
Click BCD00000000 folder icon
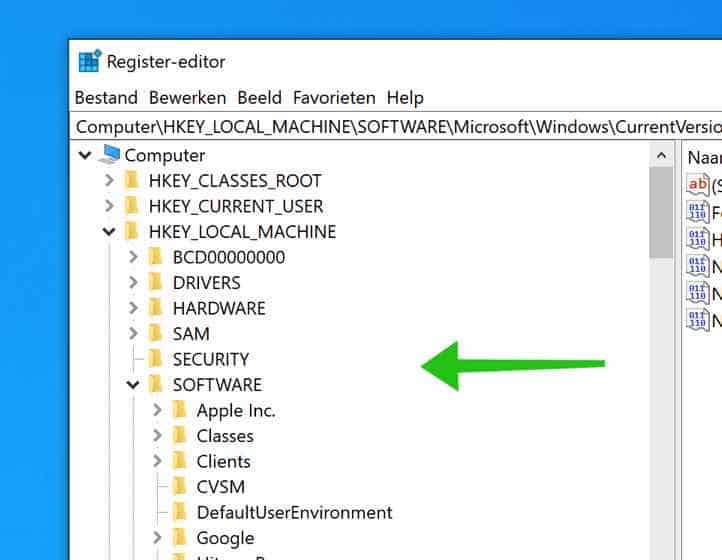point(156,257)
